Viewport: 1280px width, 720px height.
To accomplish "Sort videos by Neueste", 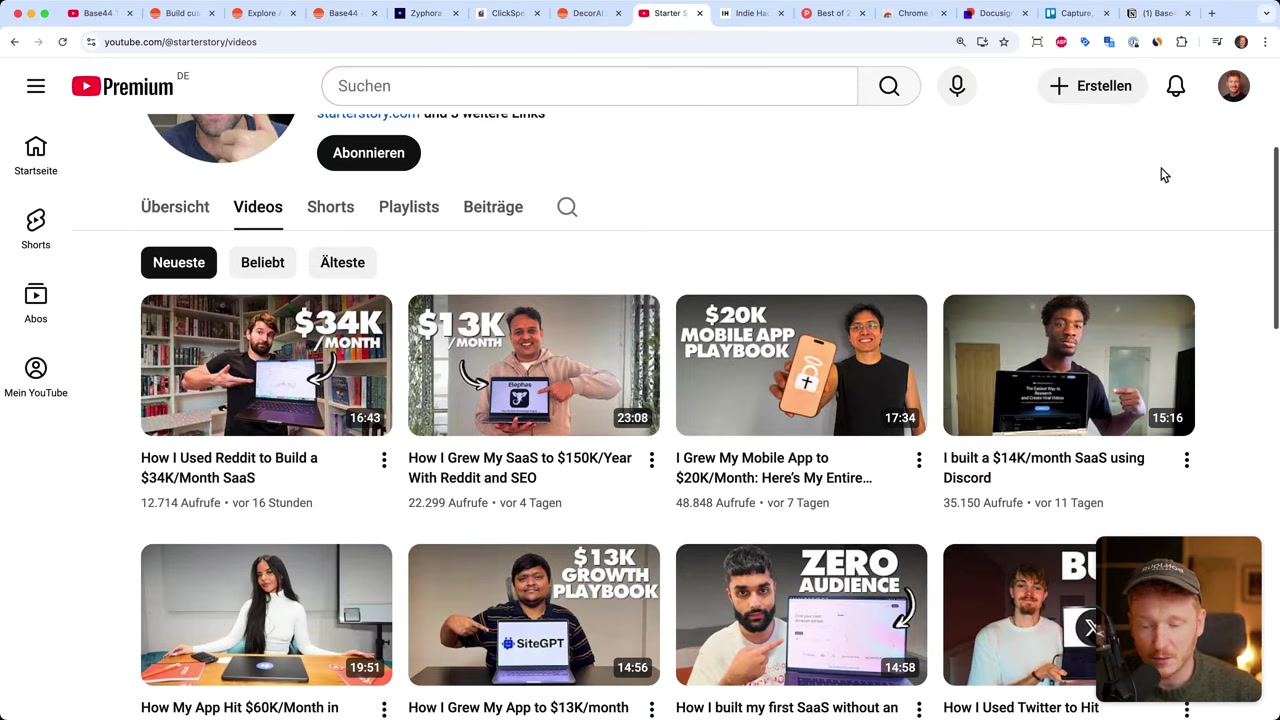I will pyautogui.click(x=179, y=262).
